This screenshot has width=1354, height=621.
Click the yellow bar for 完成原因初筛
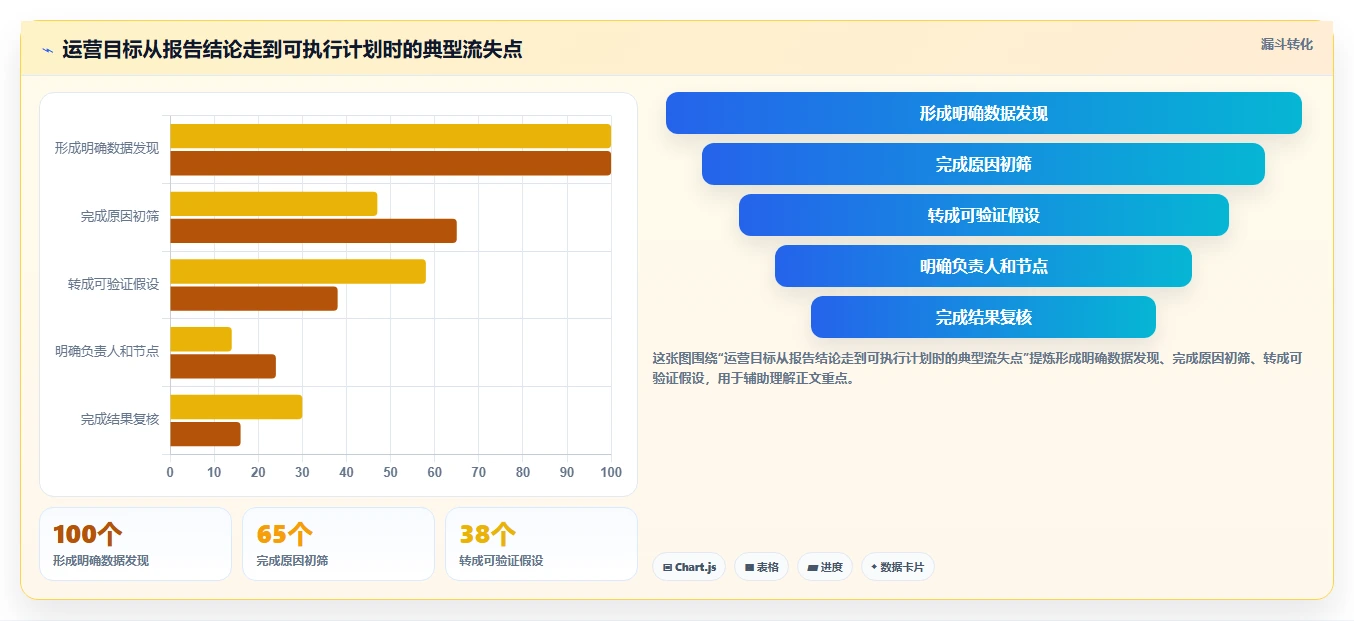[274, 204]
